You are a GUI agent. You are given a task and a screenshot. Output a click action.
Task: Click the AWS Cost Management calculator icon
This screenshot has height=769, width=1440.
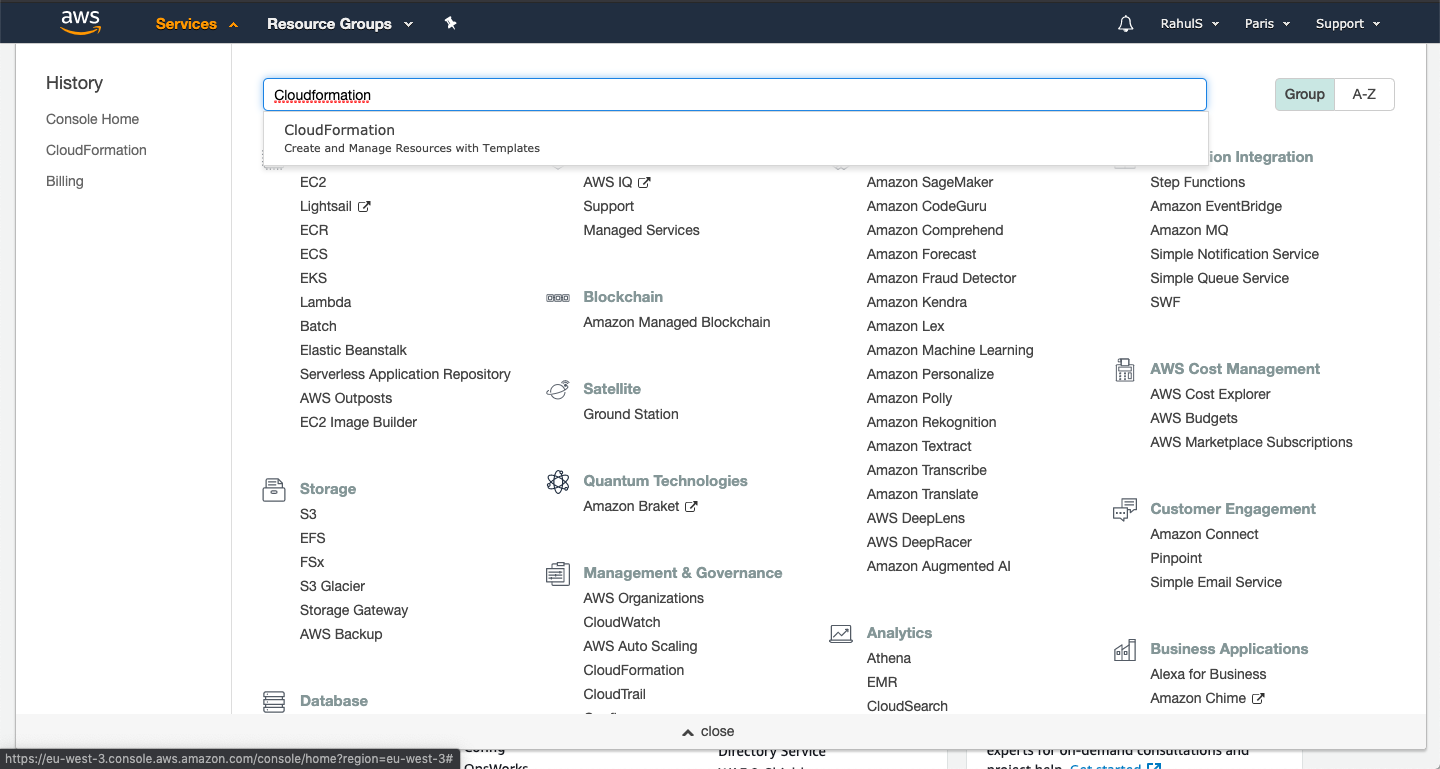click(1125, 369)
